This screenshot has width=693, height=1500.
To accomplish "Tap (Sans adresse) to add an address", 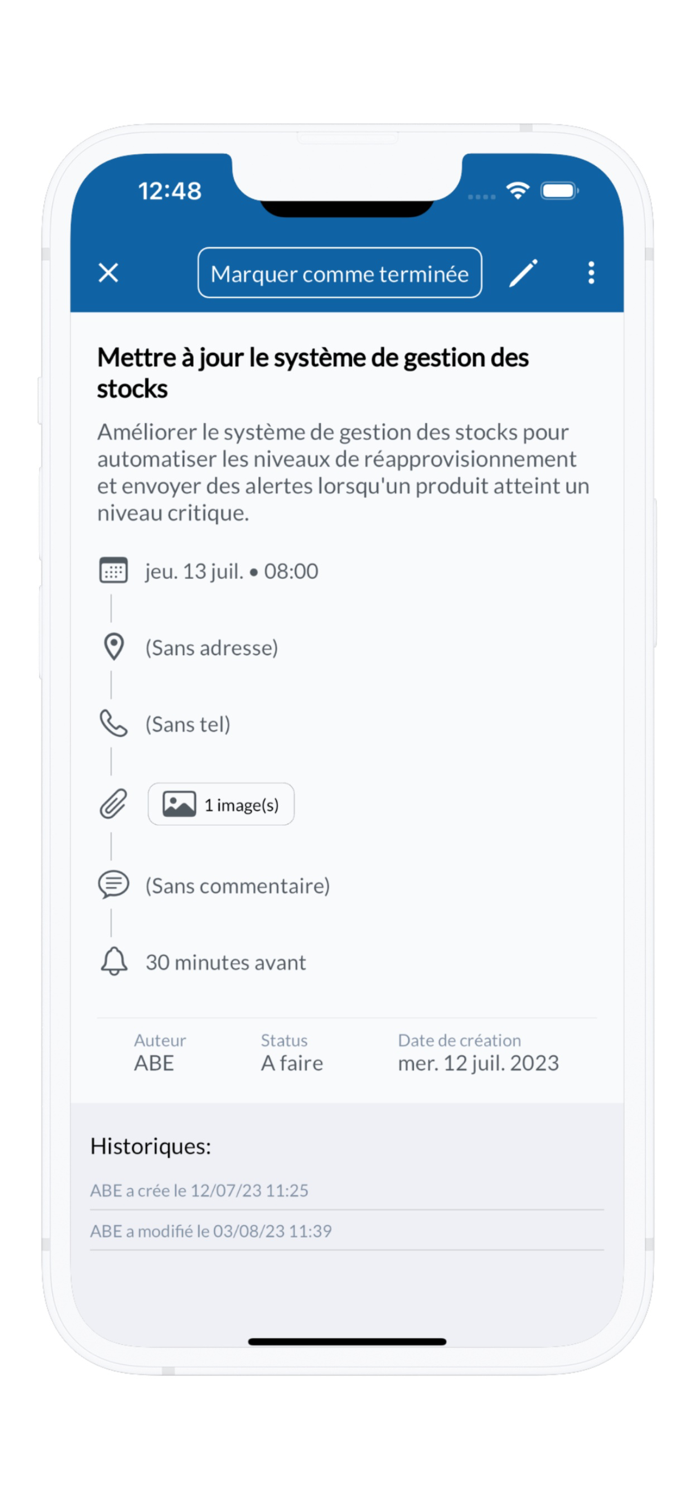I will 222,647.
